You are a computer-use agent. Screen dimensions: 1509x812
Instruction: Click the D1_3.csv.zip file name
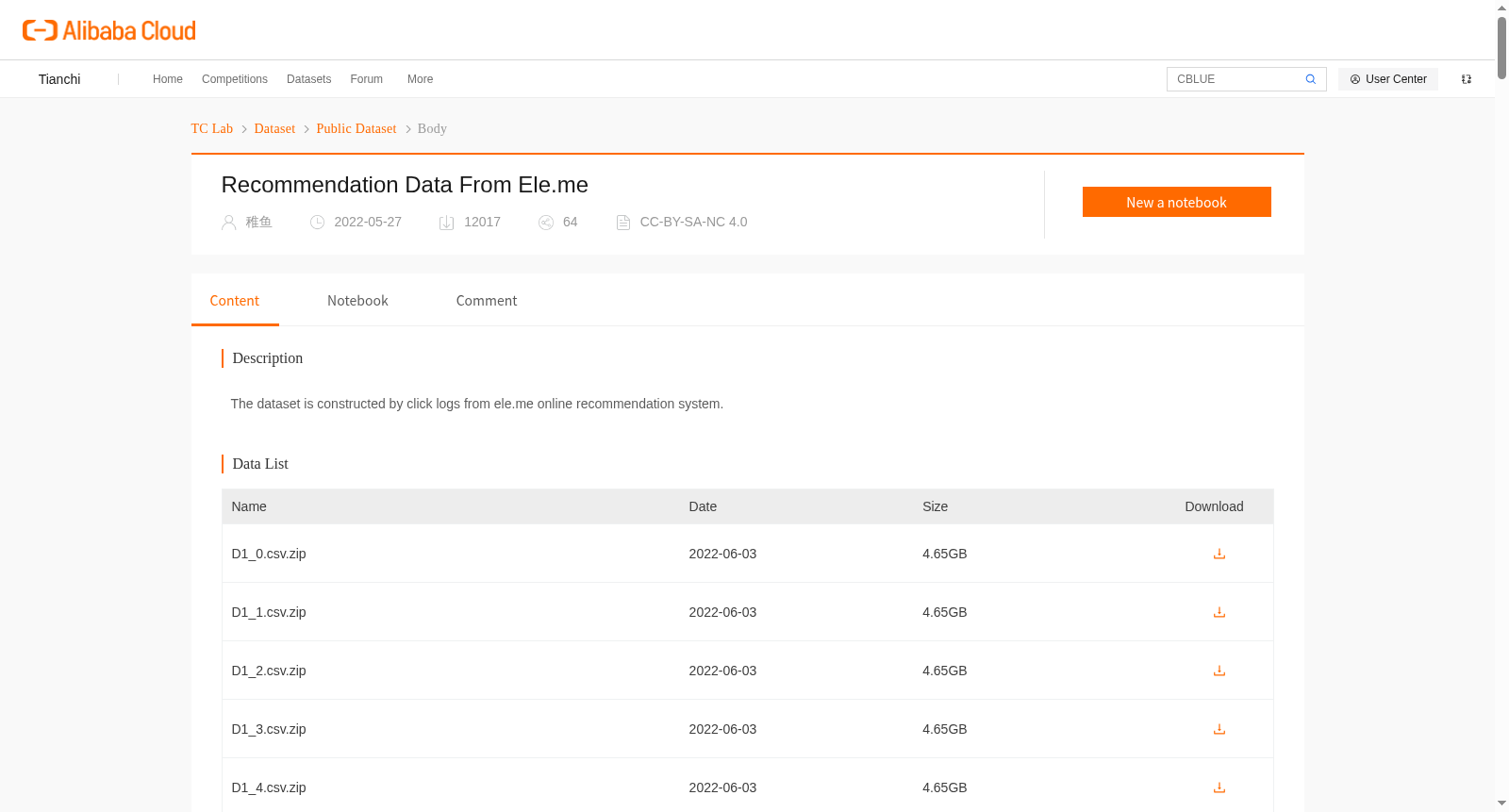coord(269,729)
